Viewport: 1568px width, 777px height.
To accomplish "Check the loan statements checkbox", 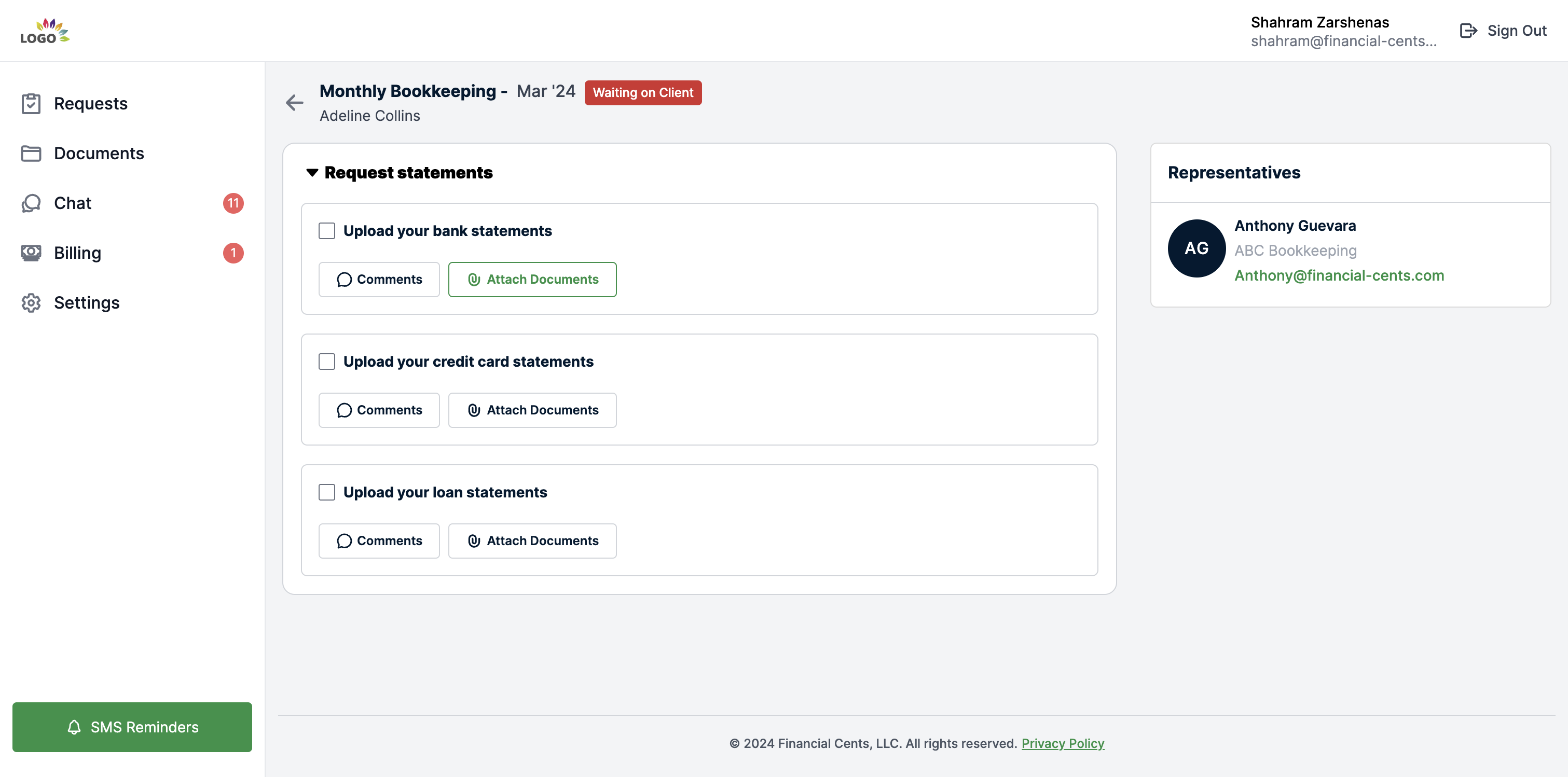I will (327, 492).
